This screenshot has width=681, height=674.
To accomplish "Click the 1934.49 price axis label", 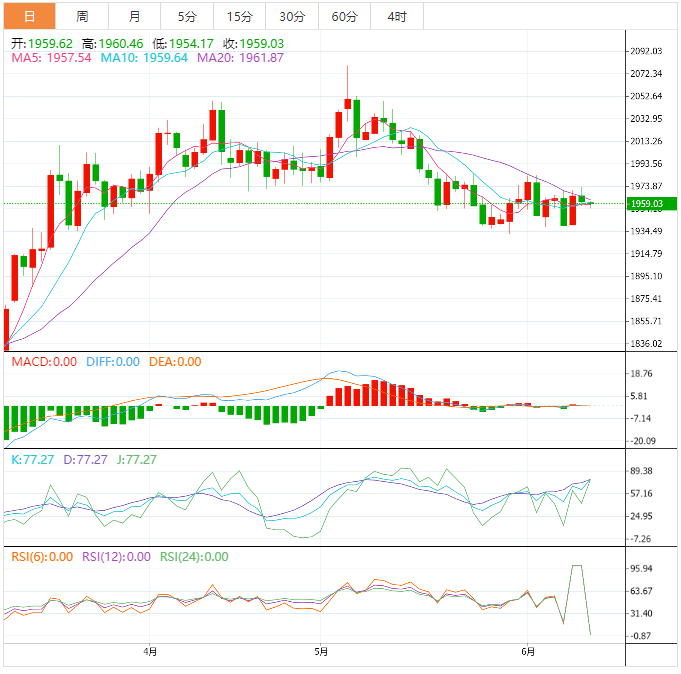I will (x=646, y=231).
